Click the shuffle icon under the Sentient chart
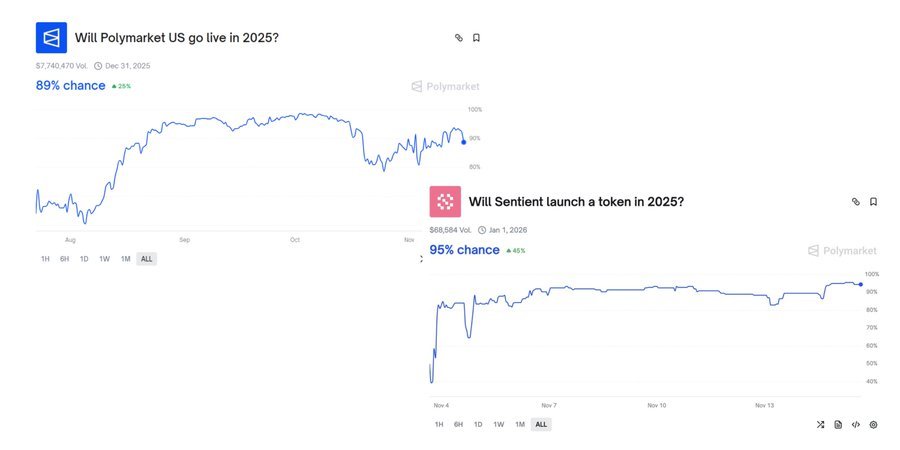 point(820,424)
